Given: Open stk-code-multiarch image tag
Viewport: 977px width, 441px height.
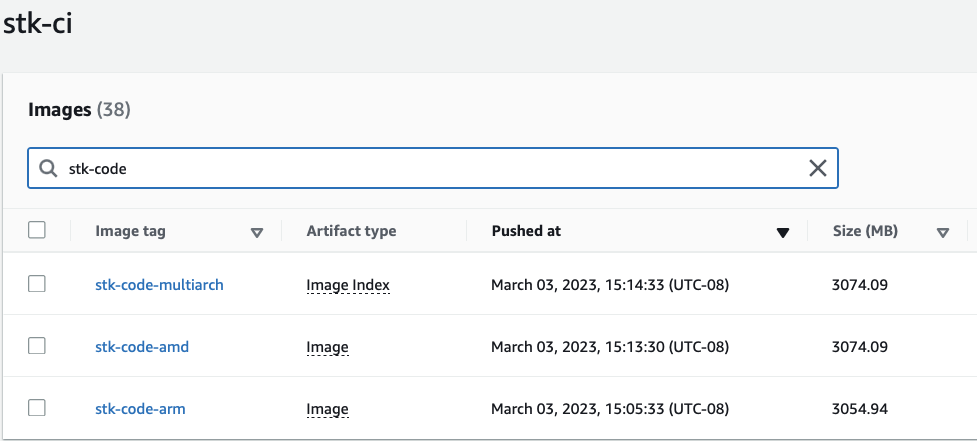Looking at the screenshot, I should [160, 285].
